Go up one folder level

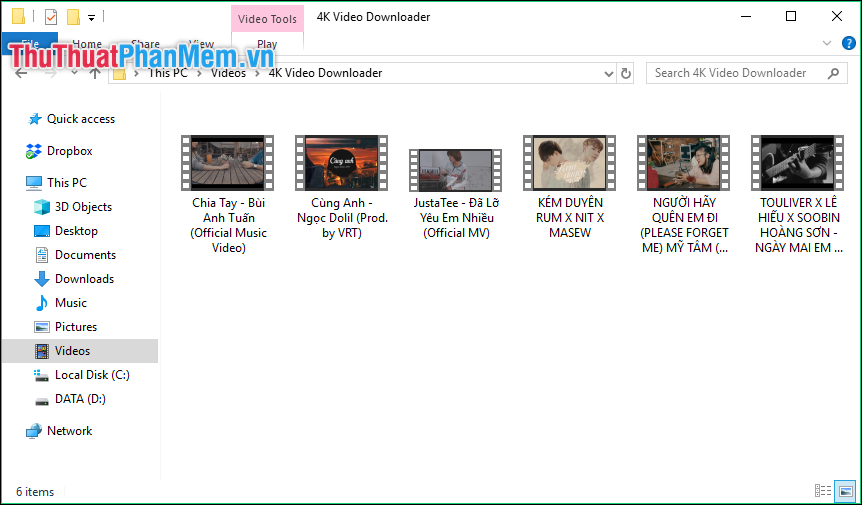click(95, 73)
